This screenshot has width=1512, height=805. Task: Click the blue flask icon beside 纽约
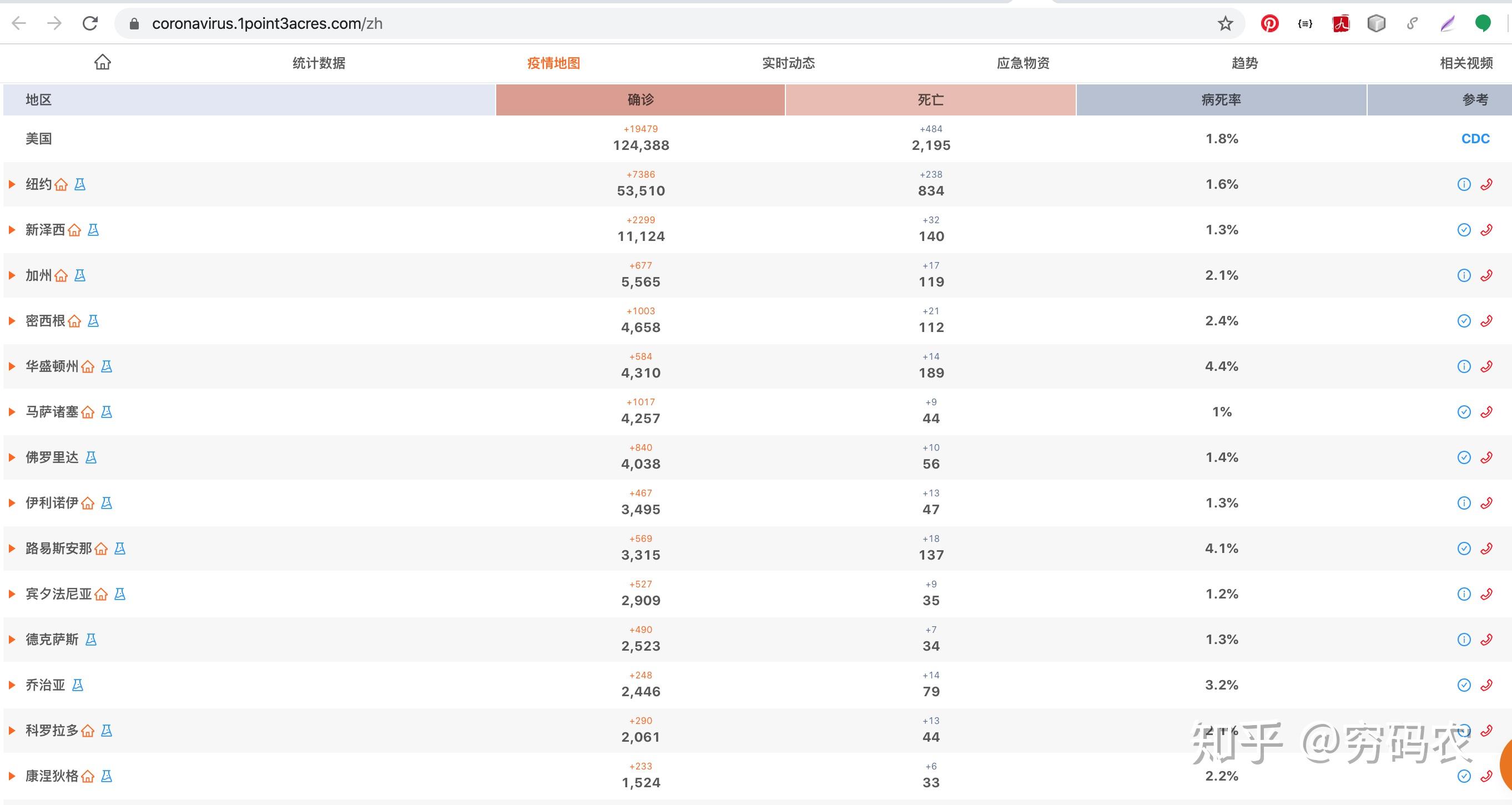point(80,184)
